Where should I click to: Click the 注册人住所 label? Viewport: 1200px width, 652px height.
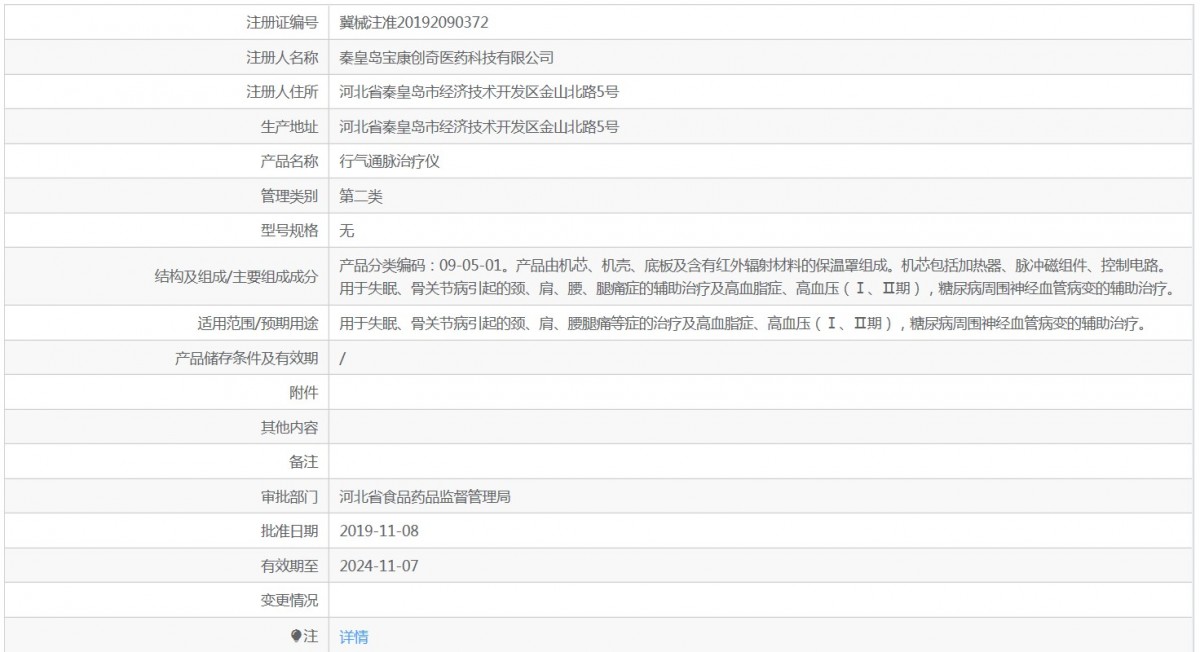(282, 92)
